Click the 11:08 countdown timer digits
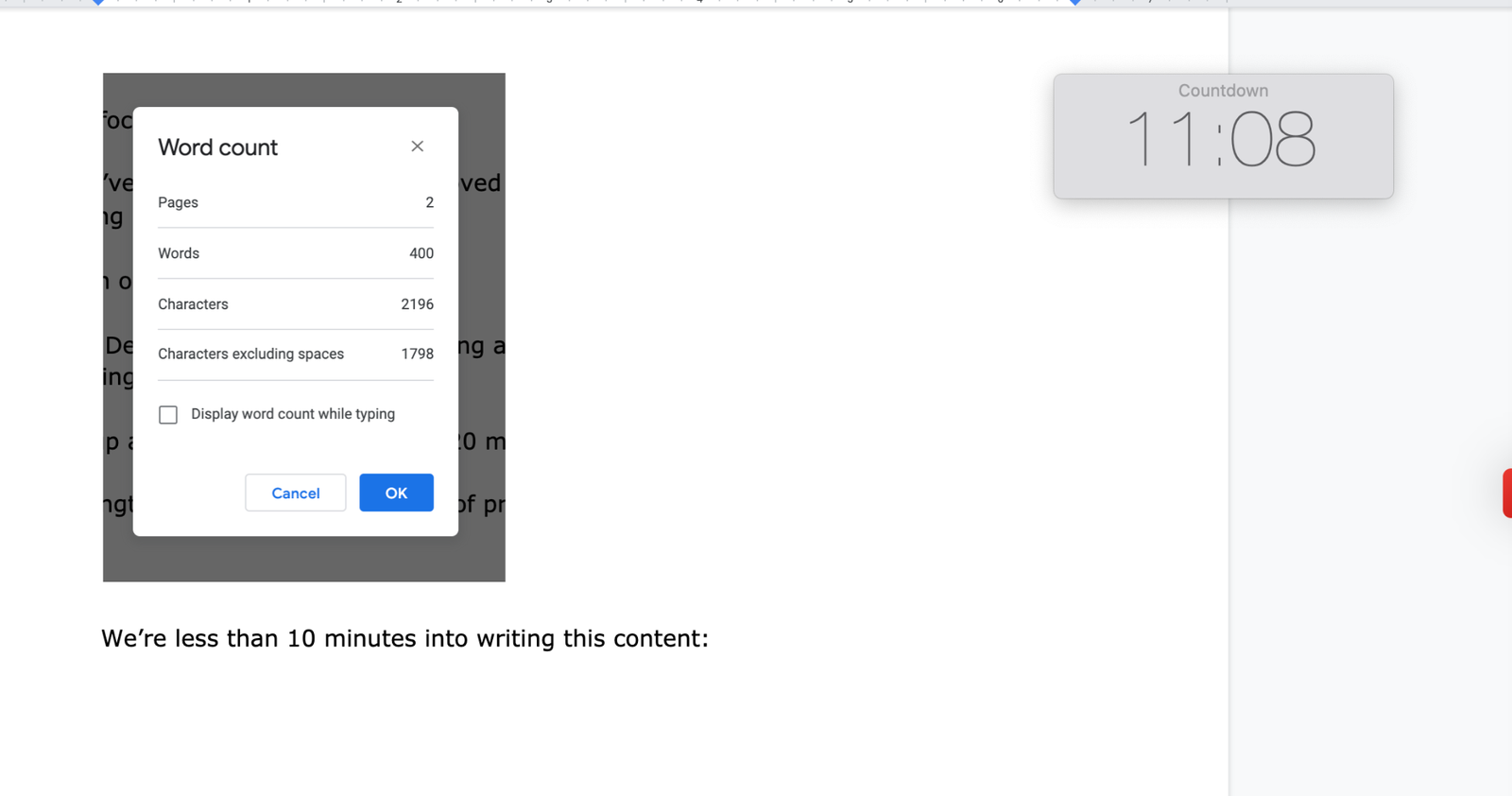This screenshot has width=1512, height=796. click(1221, 140)
